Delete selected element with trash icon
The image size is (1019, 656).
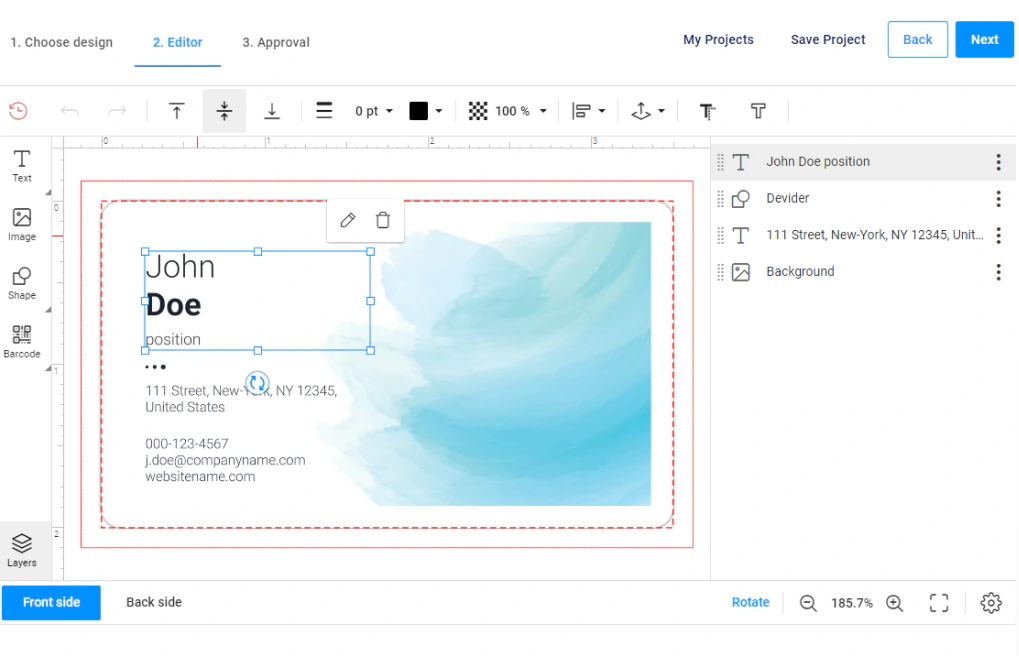coord(383,220)
